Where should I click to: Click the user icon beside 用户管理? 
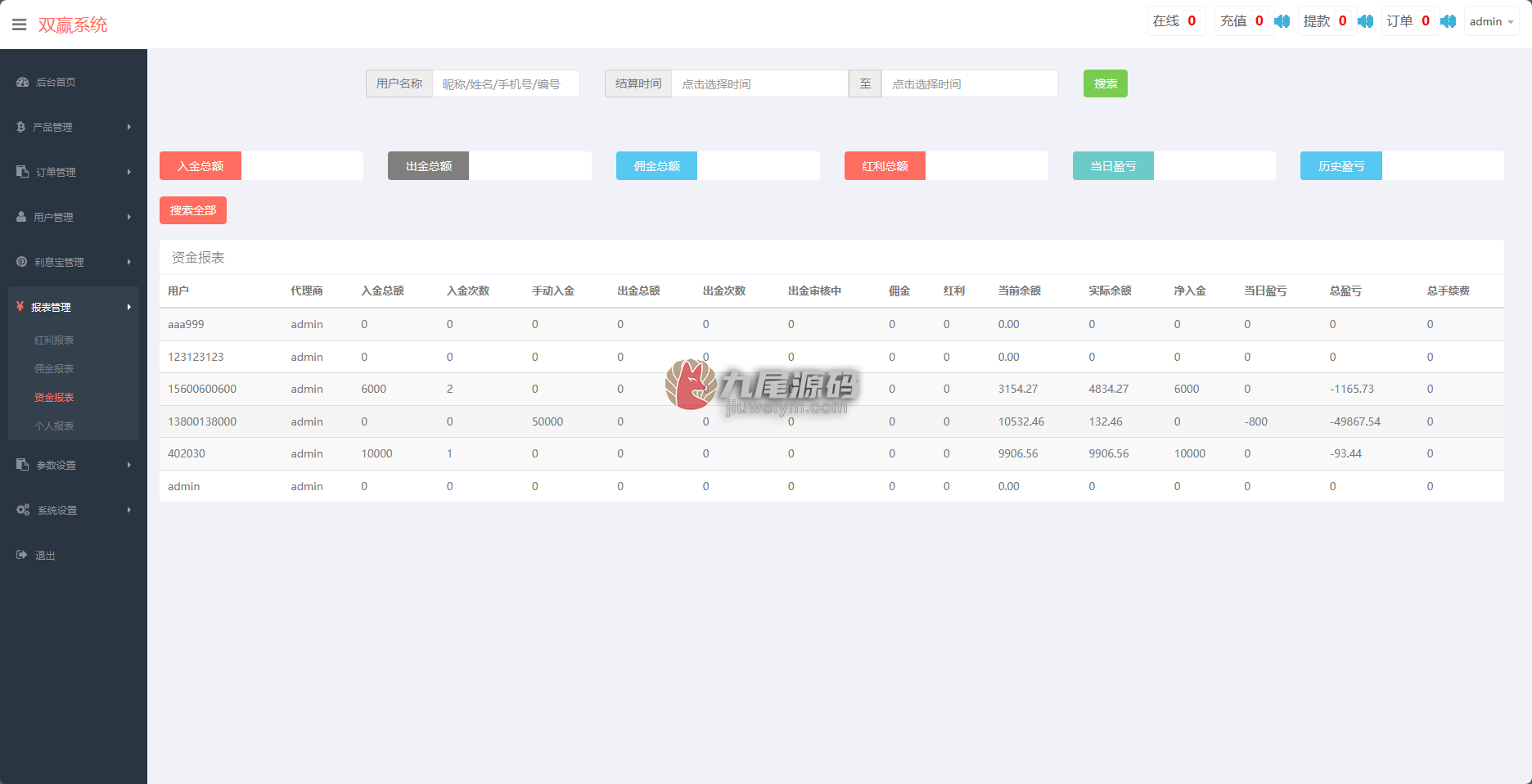point(21,217)
